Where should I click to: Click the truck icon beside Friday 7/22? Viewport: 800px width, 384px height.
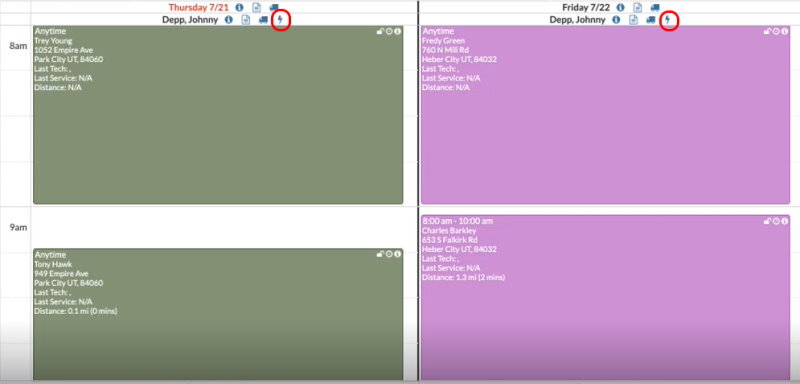[x=655, y=8]
